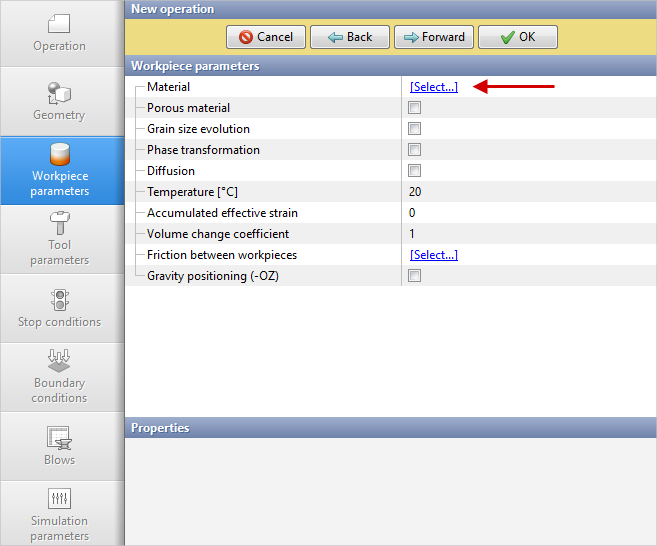
Task: Enable Gravity positioning (-OZ) checkbox
Action: 414,276
